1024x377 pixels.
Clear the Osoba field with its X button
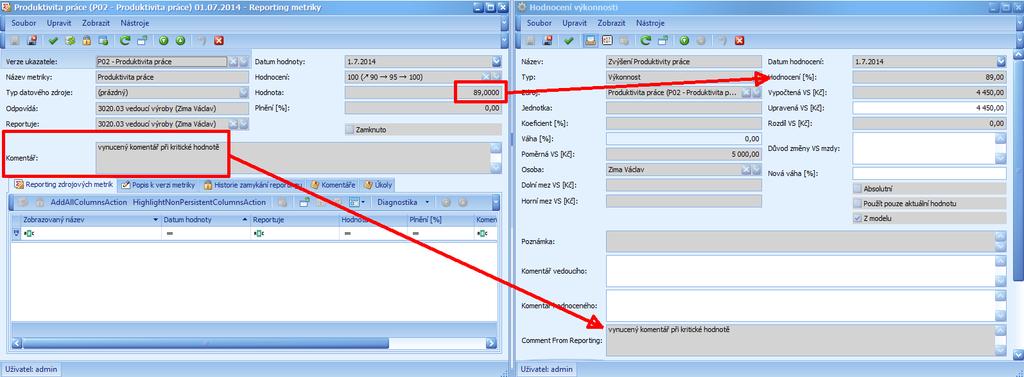tap(746, 170)
